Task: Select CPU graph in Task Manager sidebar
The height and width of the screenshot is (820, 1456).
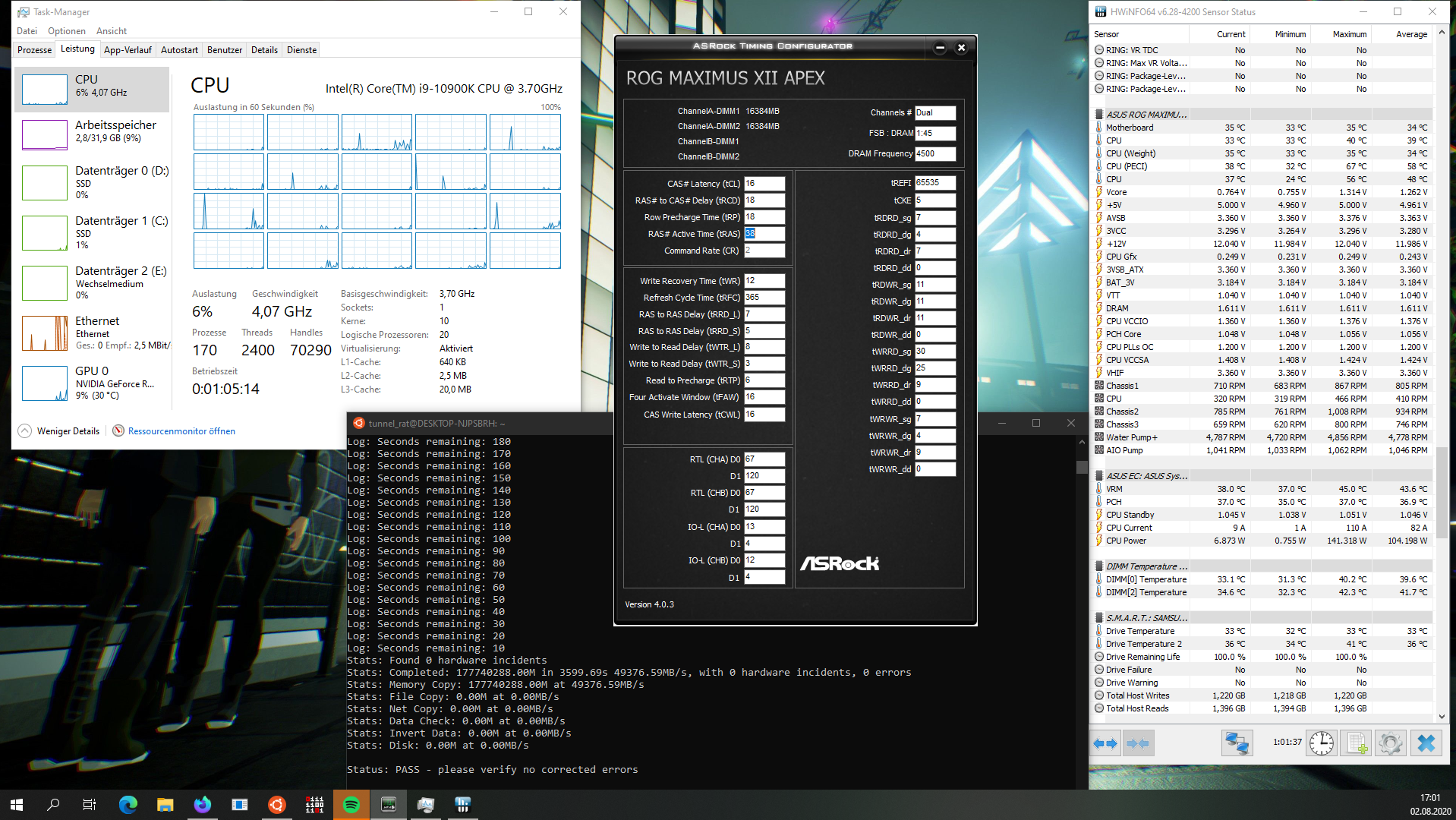Action: [92, 89]
